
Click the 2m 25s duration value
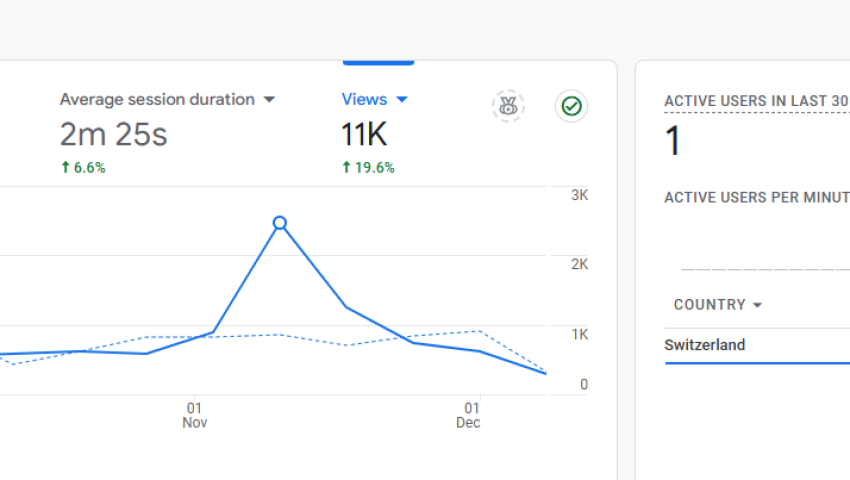[113, 134]
